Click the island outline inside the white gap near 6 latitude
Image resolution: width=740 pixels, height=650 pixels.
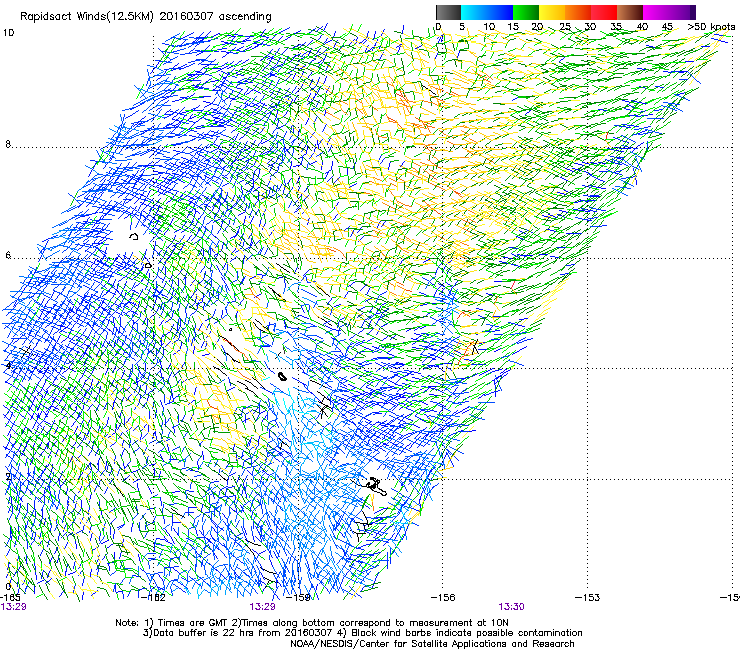click(134, 236)
